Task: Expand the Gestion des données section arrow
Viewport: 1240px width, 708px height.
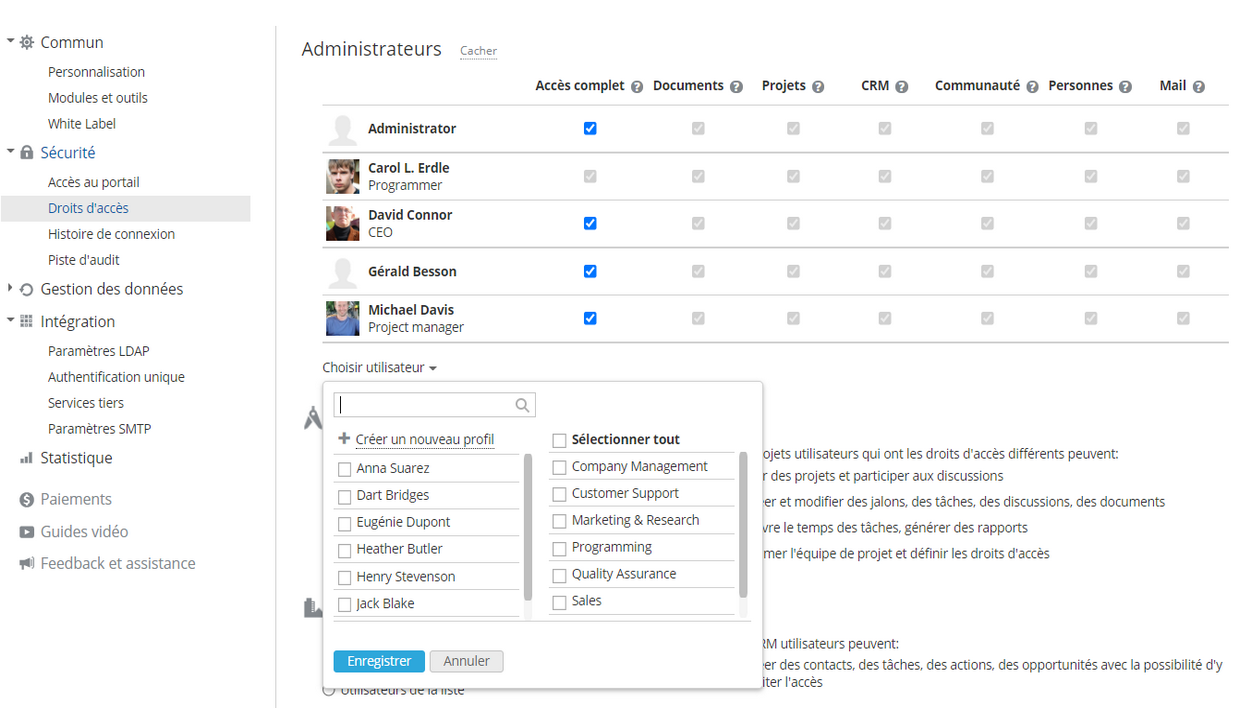Action: click(11, 288)
